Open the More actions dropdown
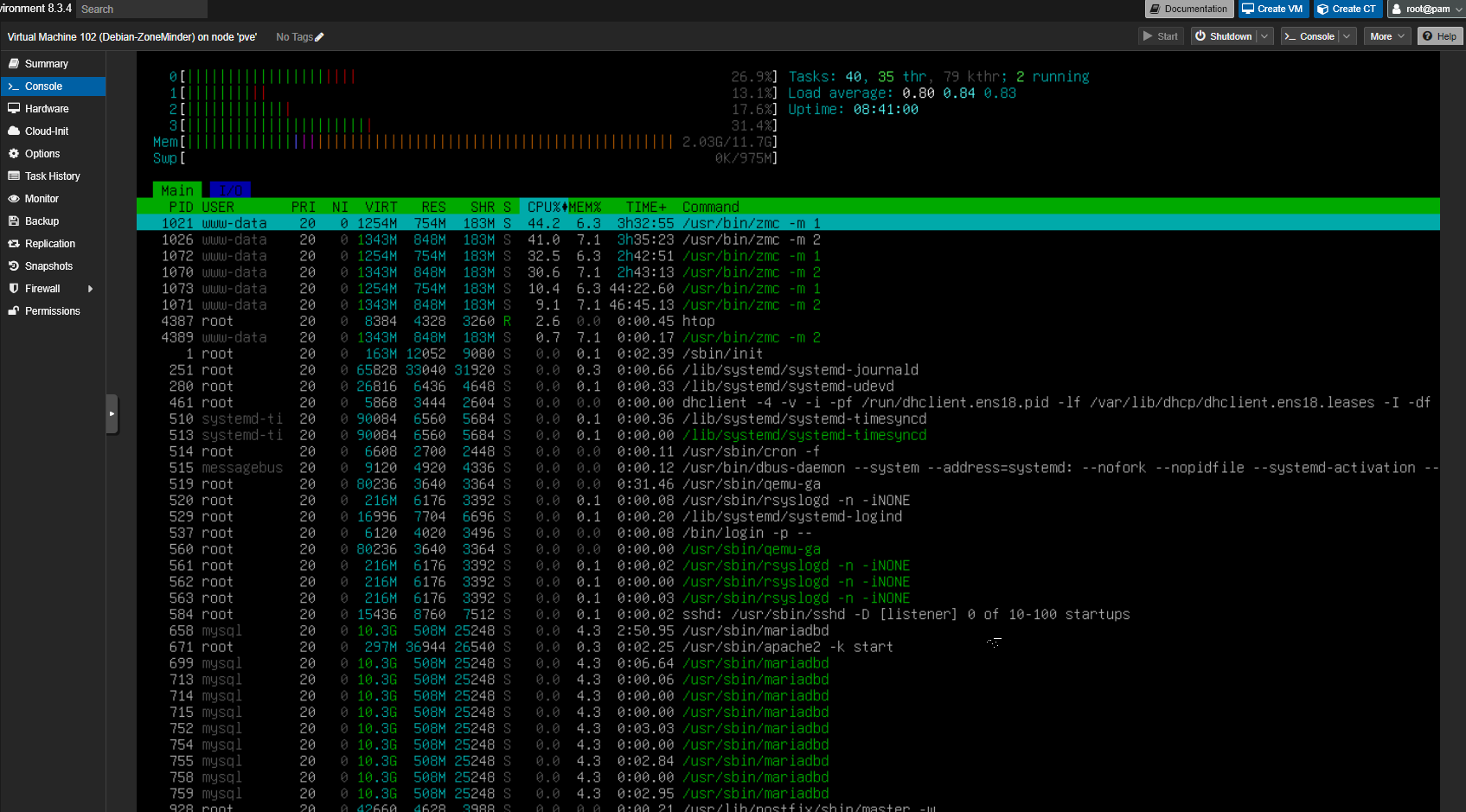This screenshot has width=1466, height=812. pyautogui.click(x=1387, y=36)
